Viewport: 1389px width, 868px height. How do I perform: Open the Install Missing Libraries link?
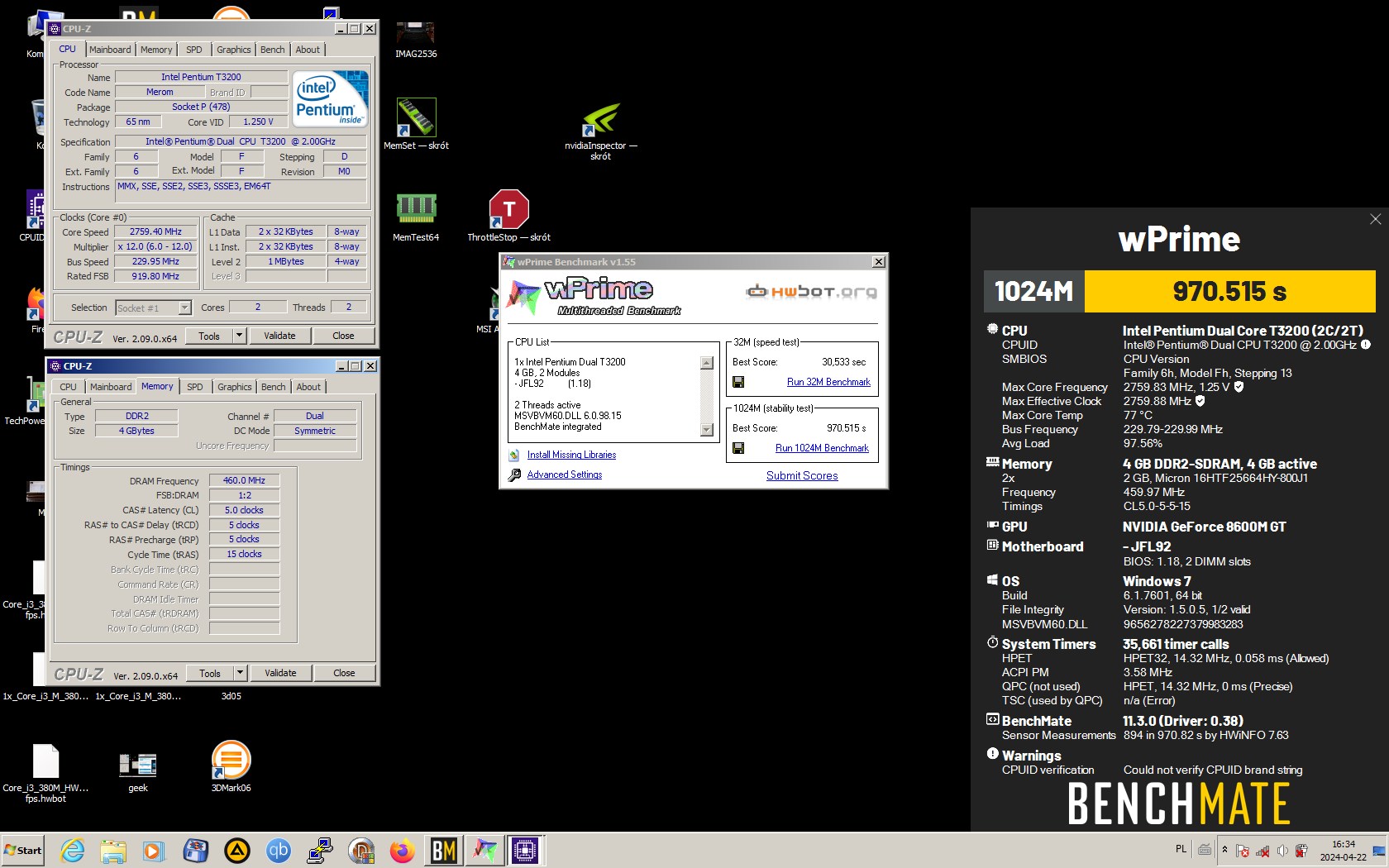click(571, 455)
